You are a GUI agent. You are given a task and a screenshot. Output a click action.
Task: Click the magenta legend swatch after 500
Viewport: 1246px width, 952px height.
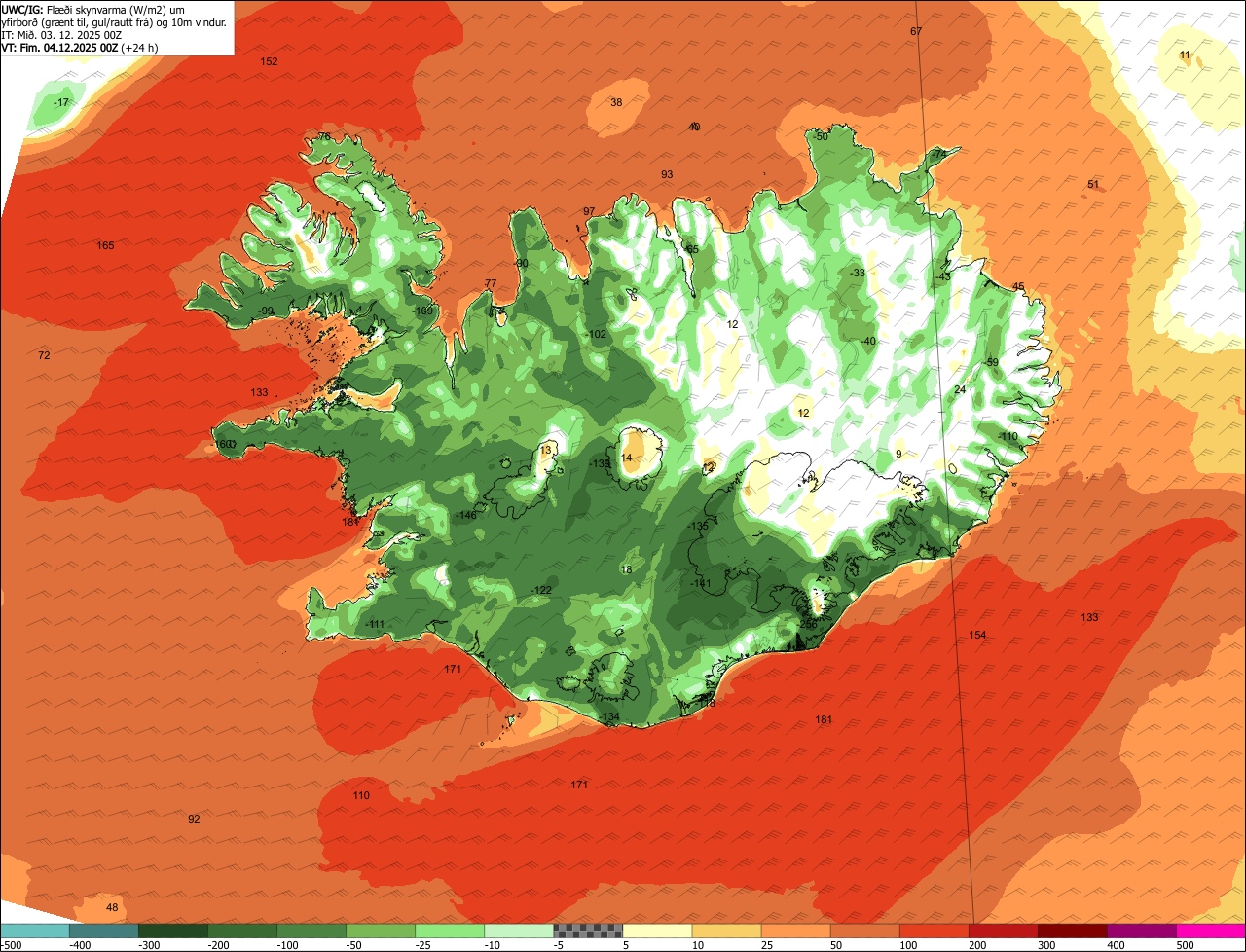click(1212, 931)
